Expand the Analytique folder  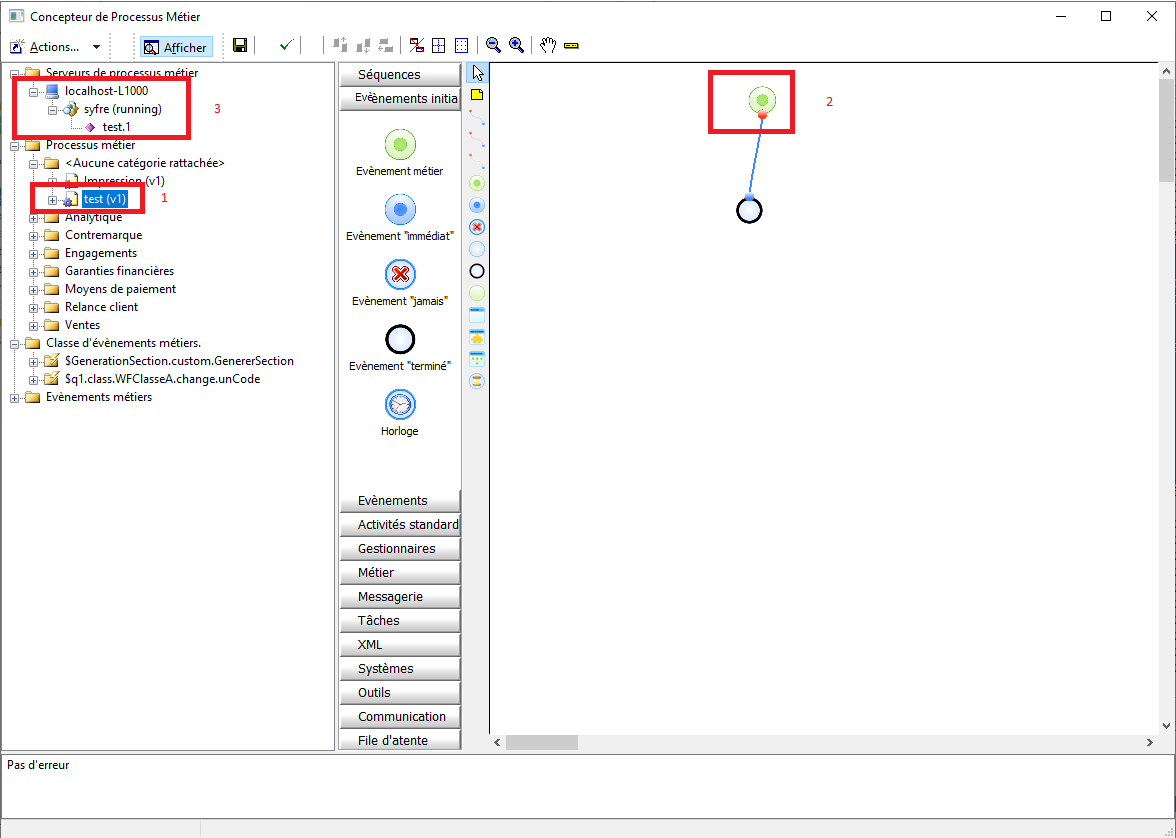[33, 218]
